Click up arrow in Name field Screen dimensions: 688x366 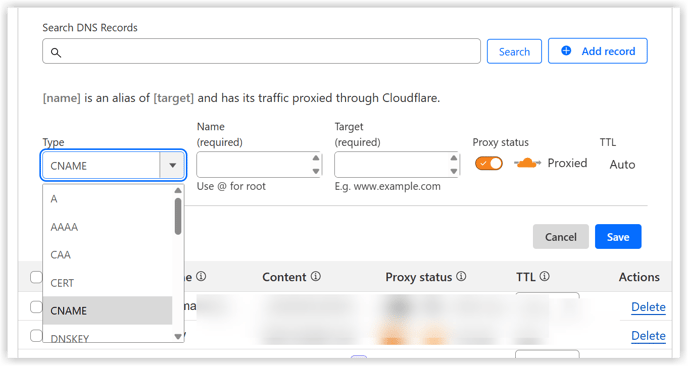[316, 158]
